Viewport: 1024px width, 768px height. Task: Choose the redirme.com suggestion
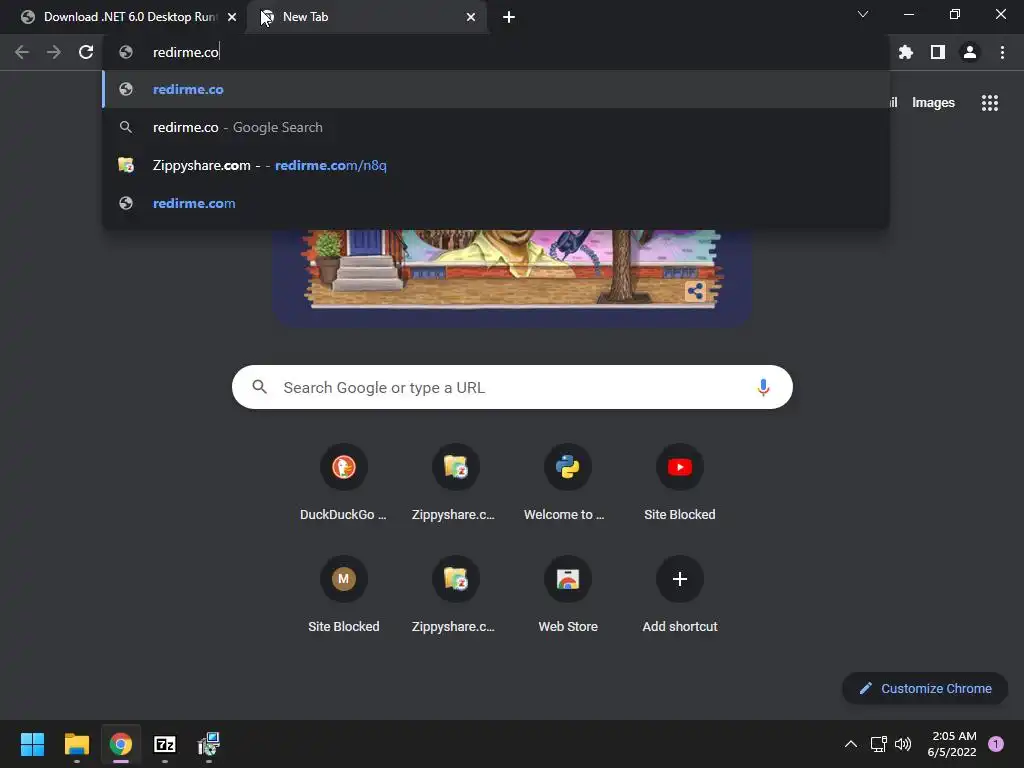pos(496,203)
